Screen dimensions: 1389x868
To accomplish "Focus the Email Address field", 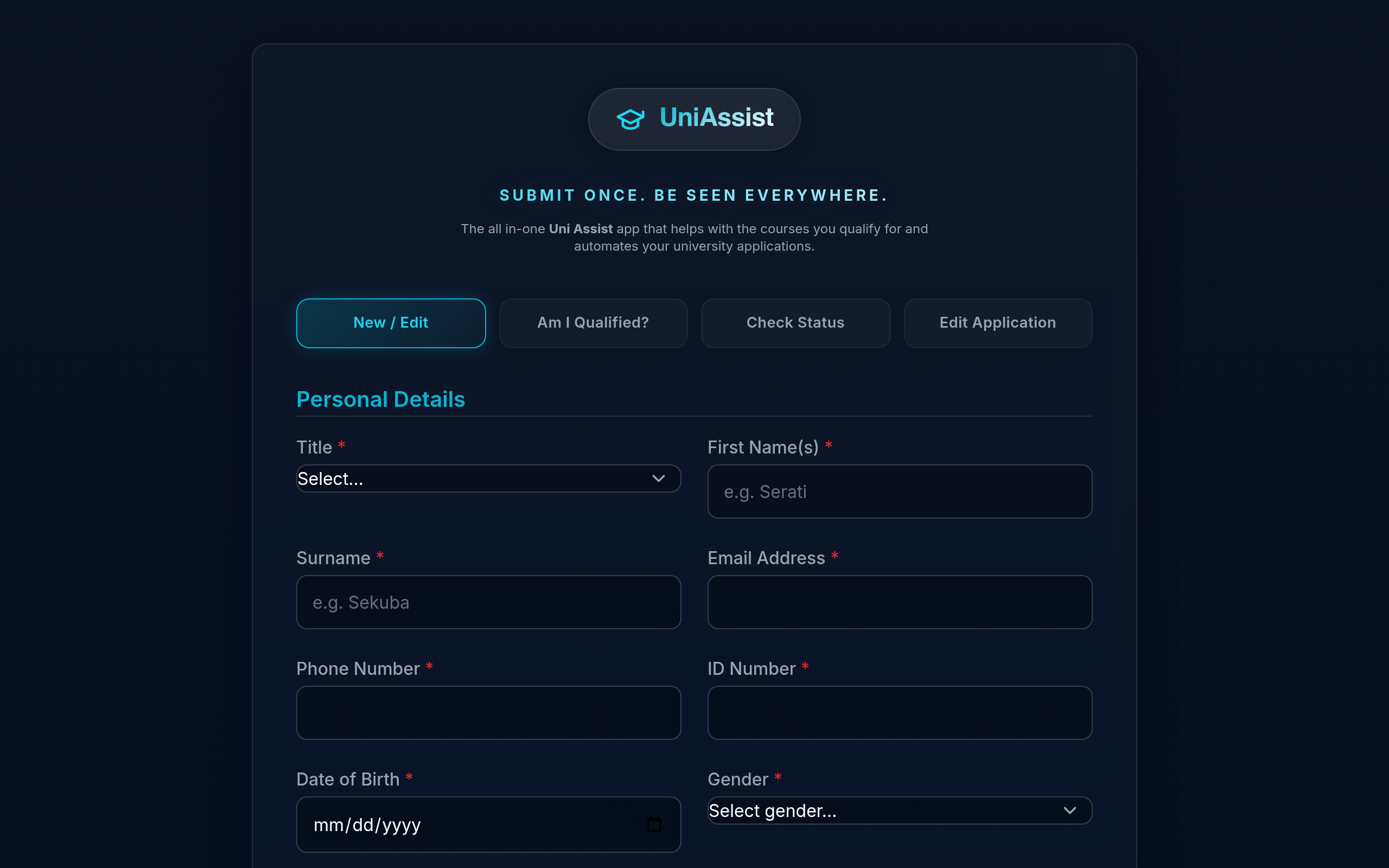I will (899, 602).
